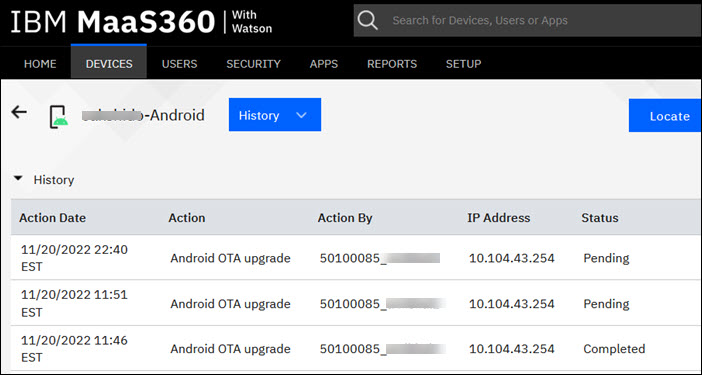Click the Action By value in the 22:40 row
702x375 pixels.
[380, 258]
